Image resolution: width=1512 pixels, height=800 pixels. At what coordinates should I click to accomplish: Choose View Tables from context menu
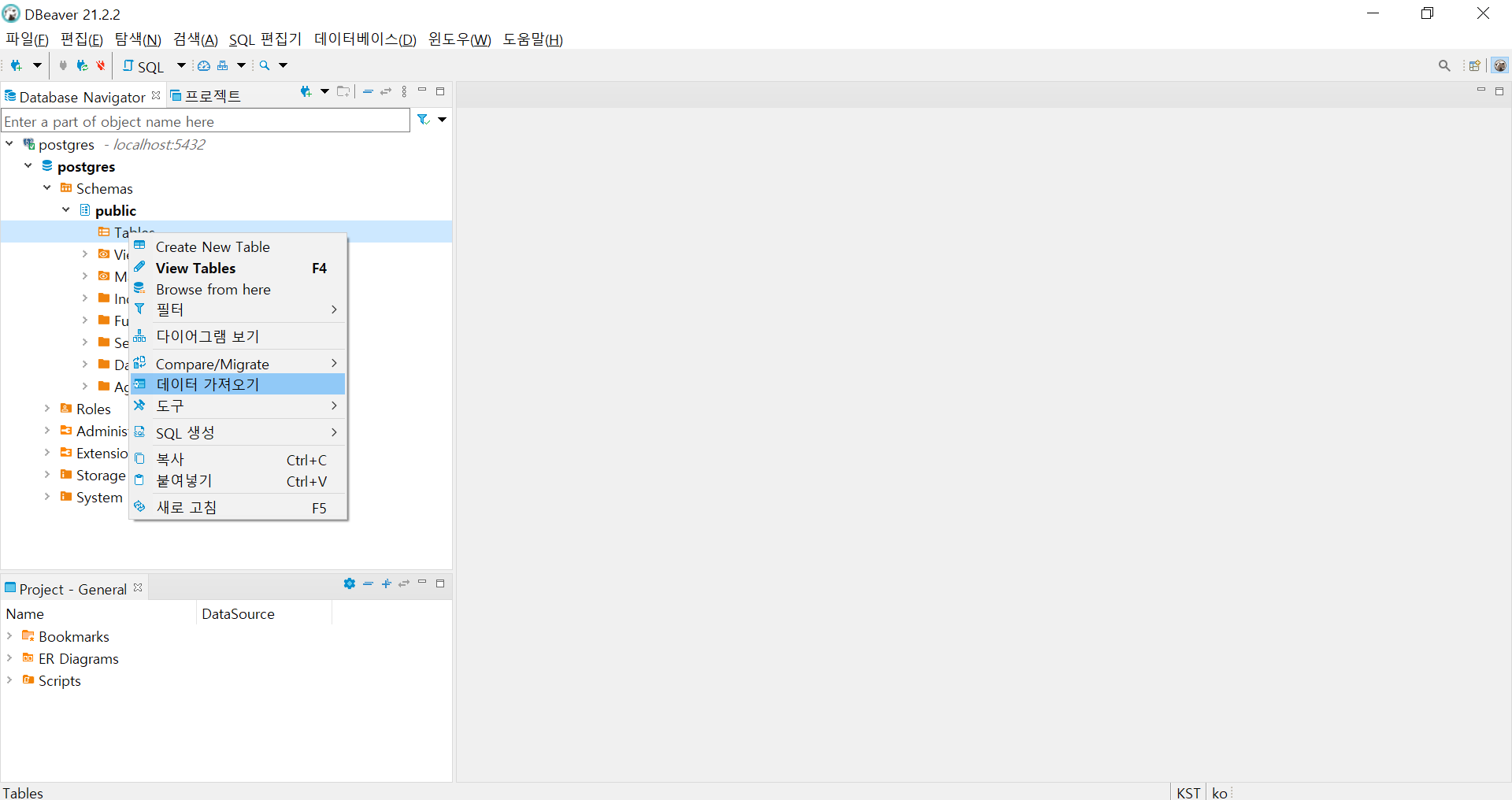click(238, 269)
